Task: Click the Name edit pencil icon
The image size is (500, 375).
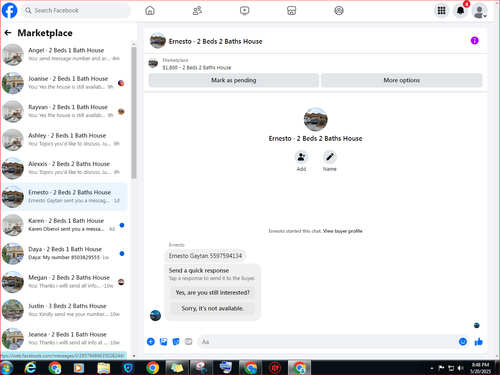Action: (x=330, y=157)
